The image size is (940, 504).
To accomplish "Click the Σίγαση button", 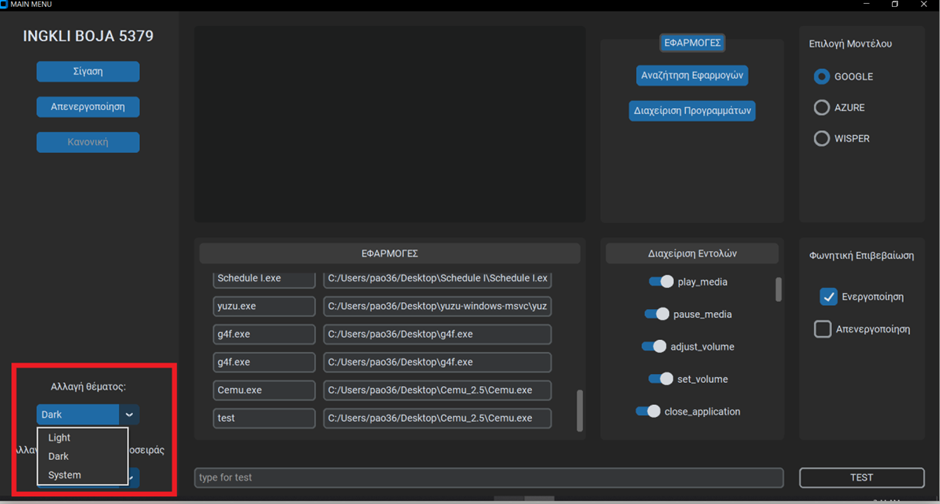I will click(88, 71).
